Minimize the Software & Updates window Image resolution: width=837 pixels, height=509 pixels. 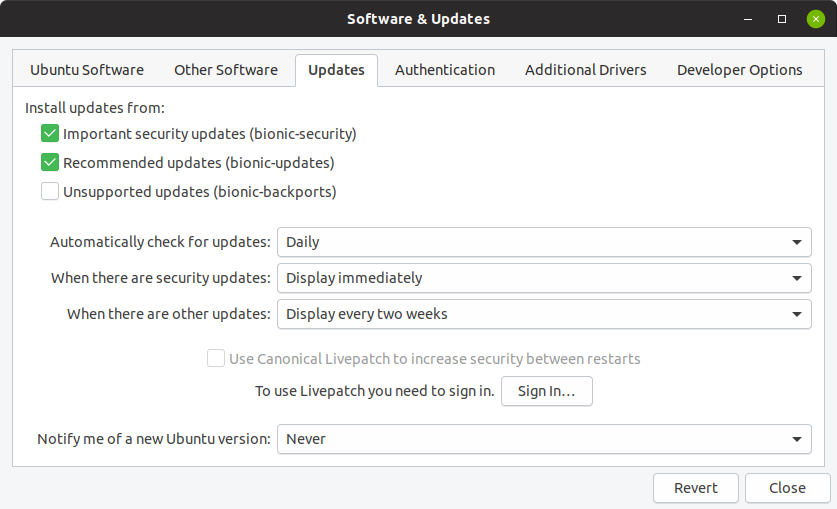747,19
